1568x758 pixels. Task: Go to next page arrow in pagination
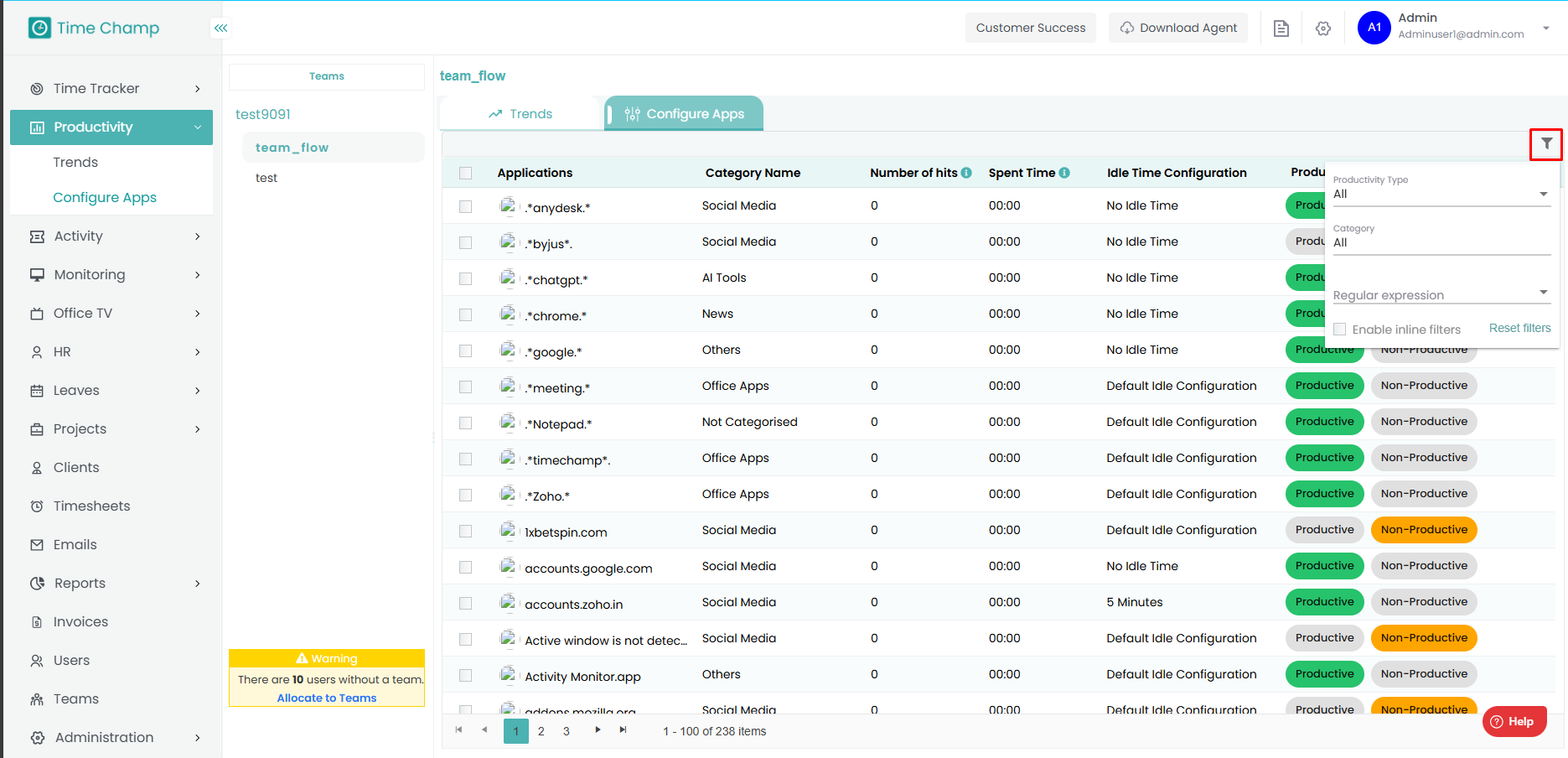(x=598, y=730)
